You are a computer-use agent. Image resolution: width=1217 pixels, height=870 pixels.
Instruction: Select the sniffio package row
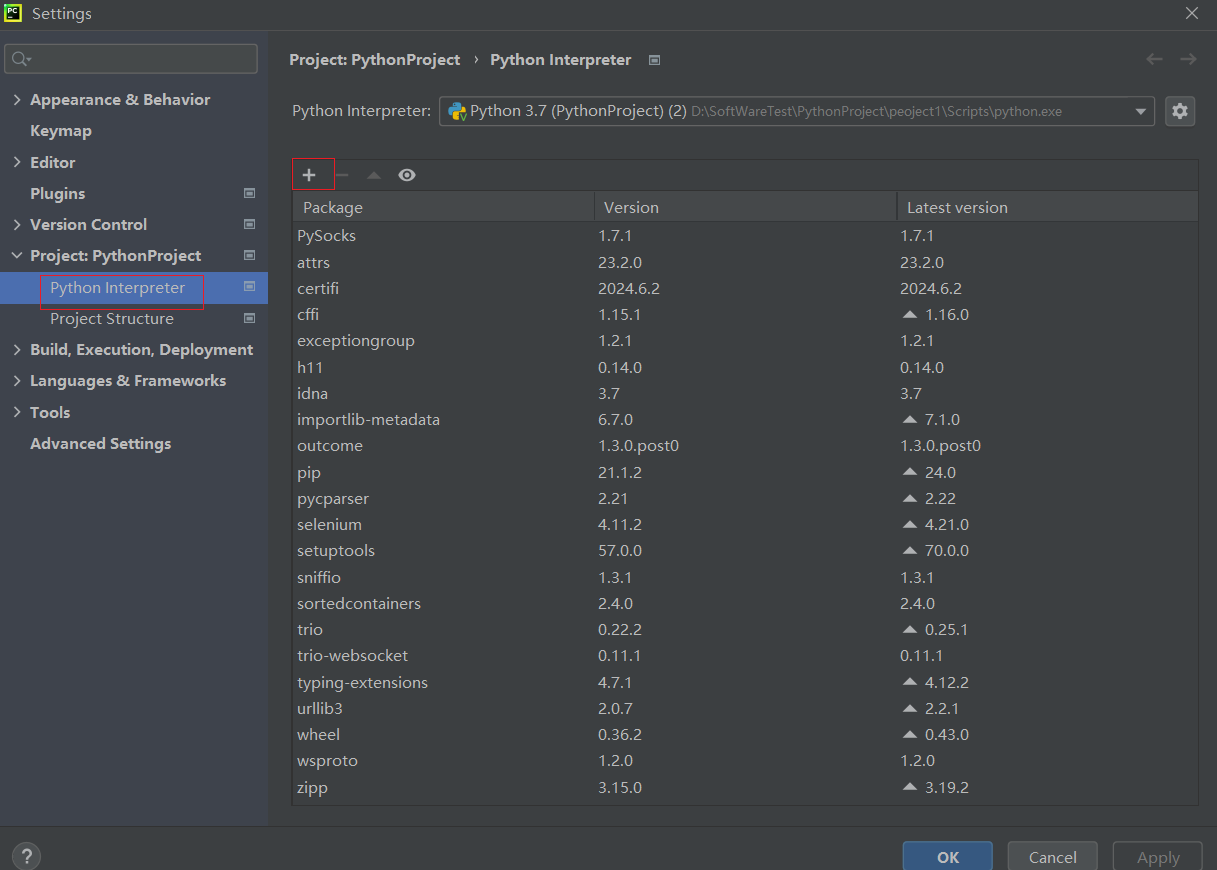[x=745, y=577]
